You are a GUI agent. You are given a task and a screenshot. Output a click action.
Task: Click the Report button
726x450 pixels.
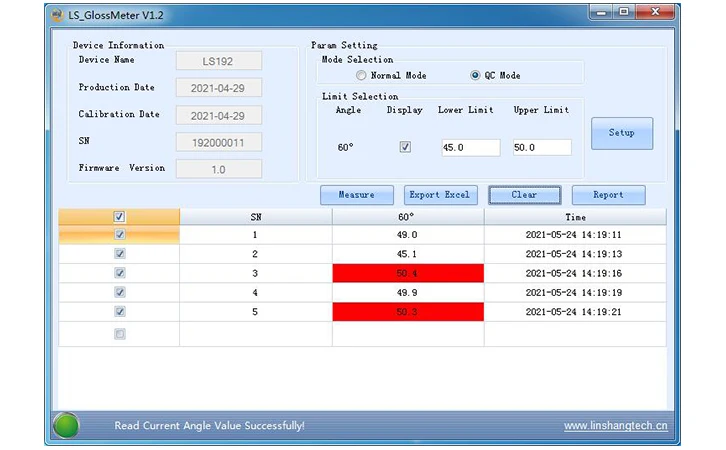(608, 195)
